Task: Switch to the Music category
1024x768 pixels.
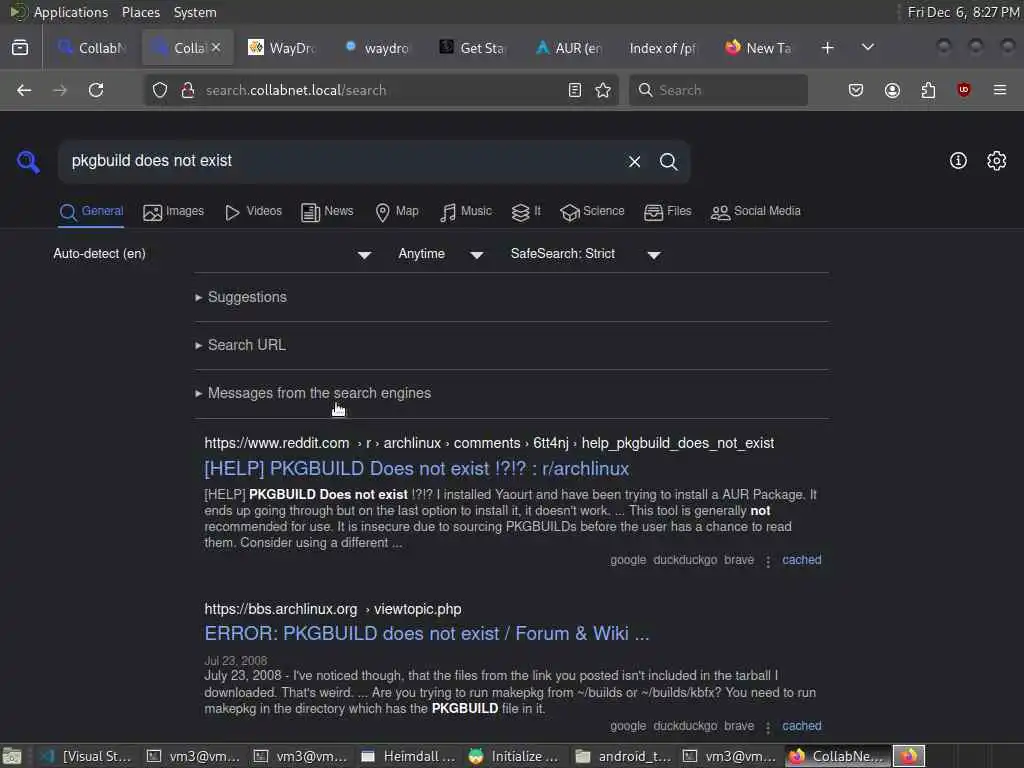Action: coord(466,212)
